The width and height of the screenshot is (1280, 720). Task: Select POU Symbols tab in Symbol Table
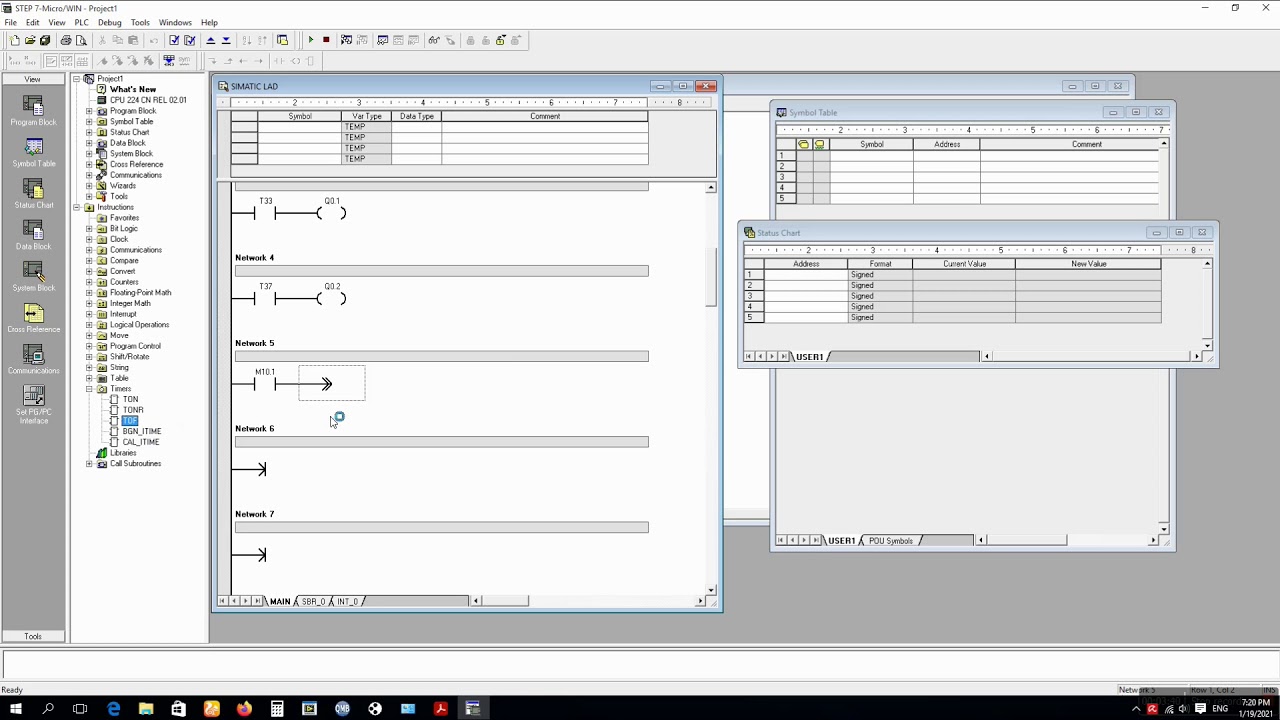pos(890,541)
